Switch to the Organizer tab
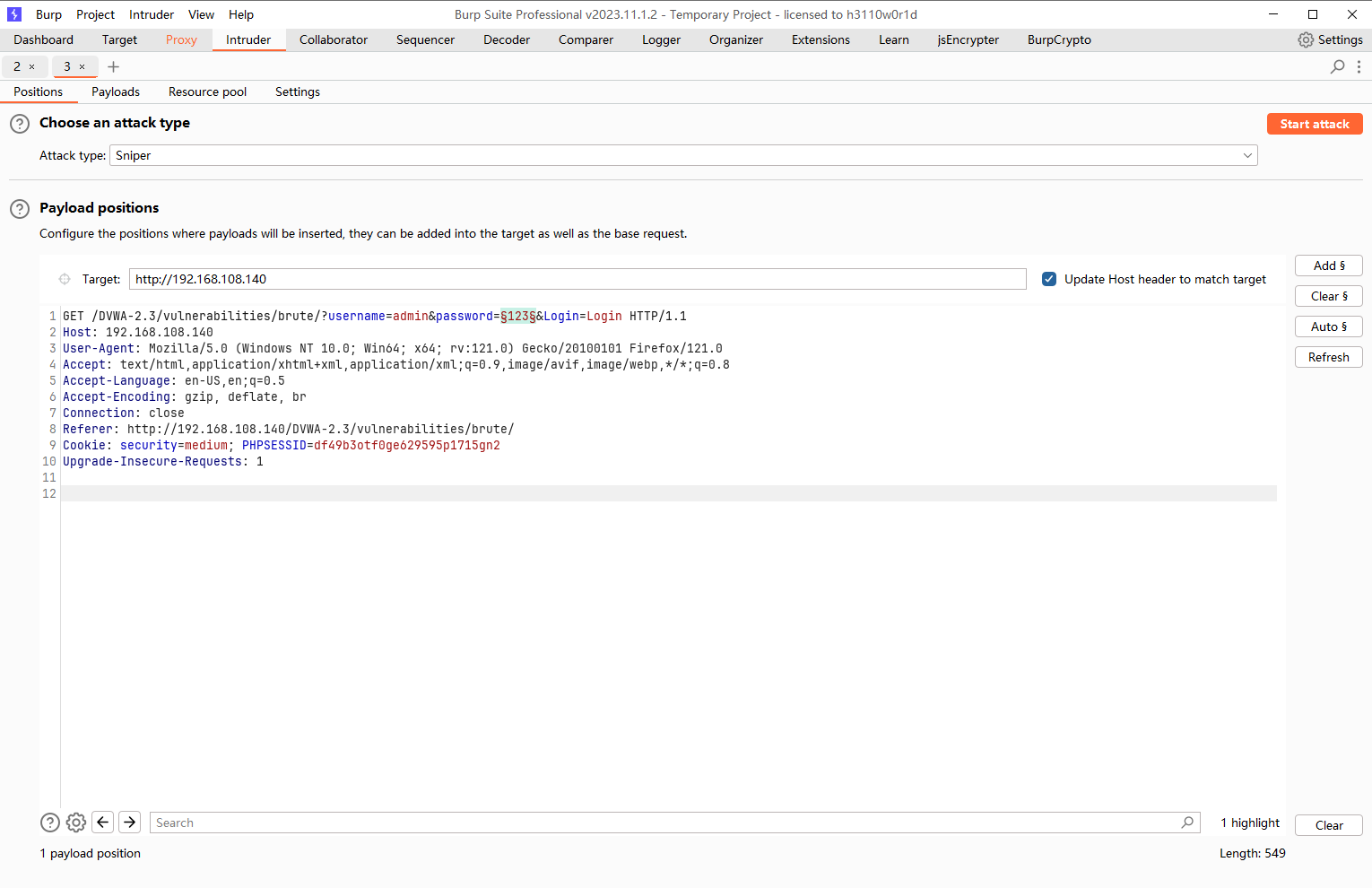 [x=736, y=39]
